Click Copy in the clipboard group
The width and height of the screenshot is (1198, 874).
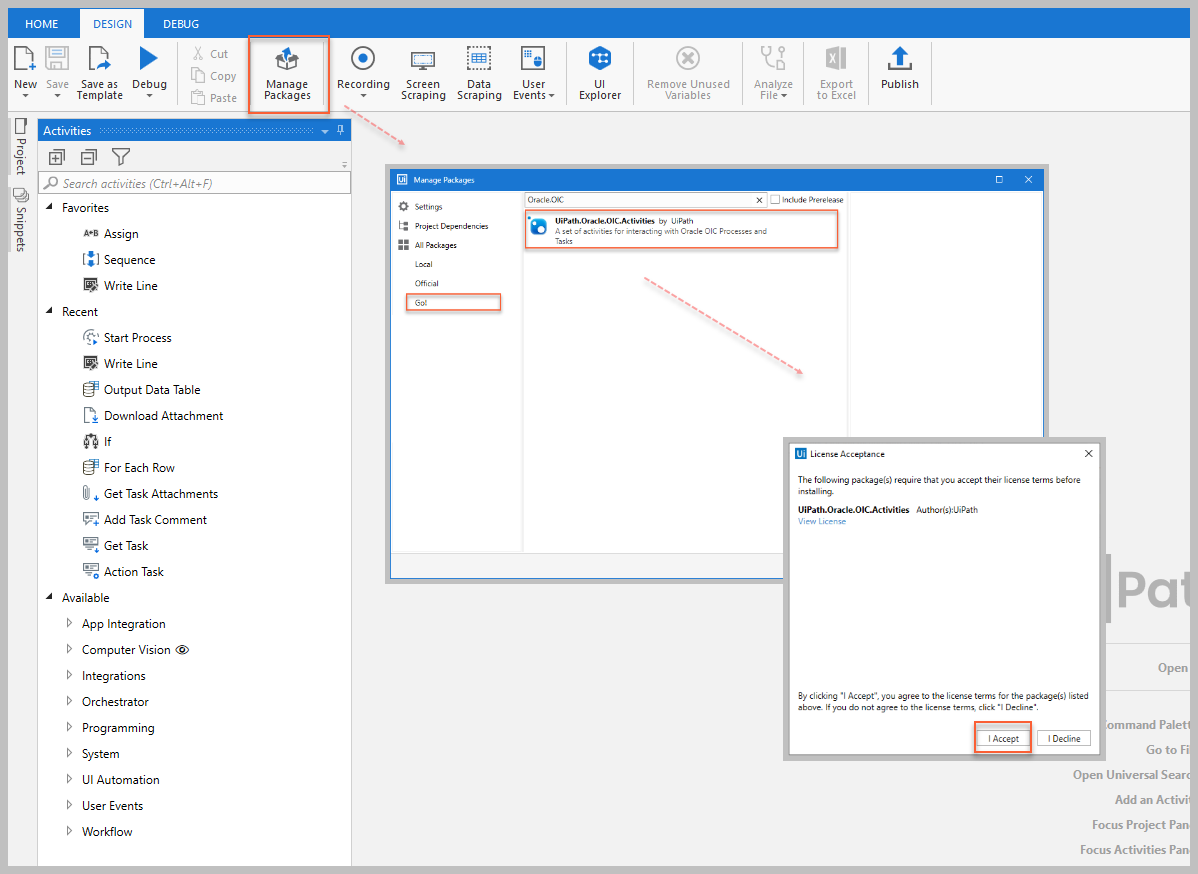pyautogui.click(x=213, y=76)
